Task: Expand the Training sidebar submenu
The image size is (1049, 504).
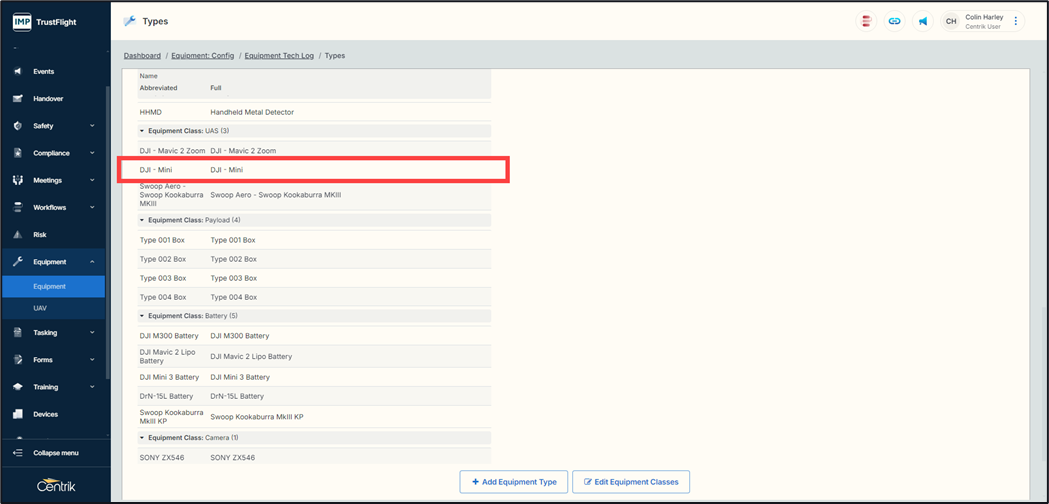Action: coord(92,387)
